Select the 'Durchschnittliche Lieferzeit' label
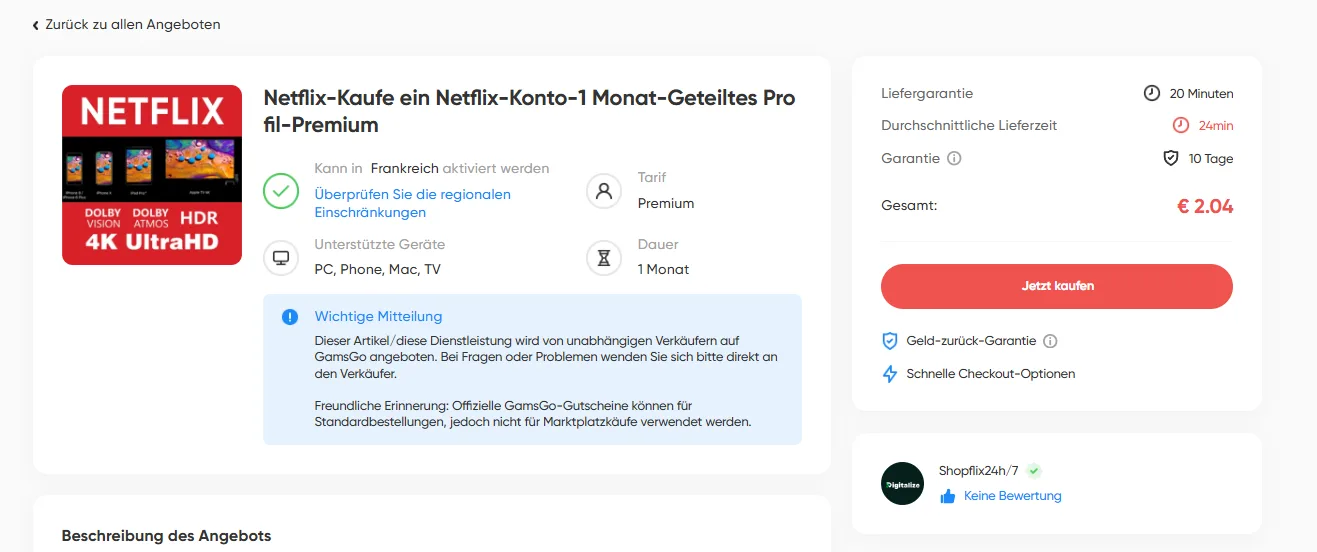This screenshot has height=552, width=1317. point(969,125)
